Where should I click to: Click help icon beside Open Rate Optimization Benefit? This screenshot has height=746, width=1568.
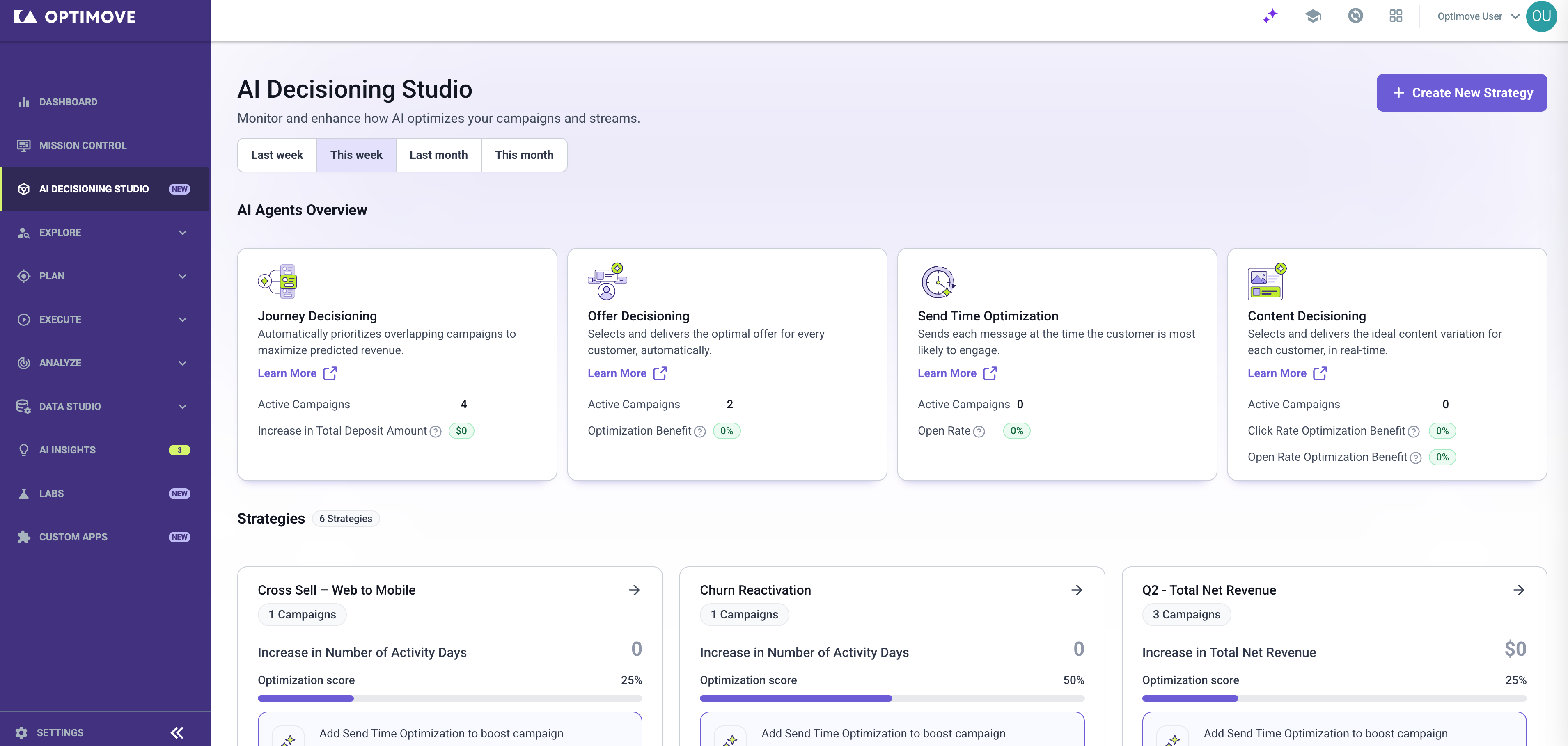pos(1416,458)
